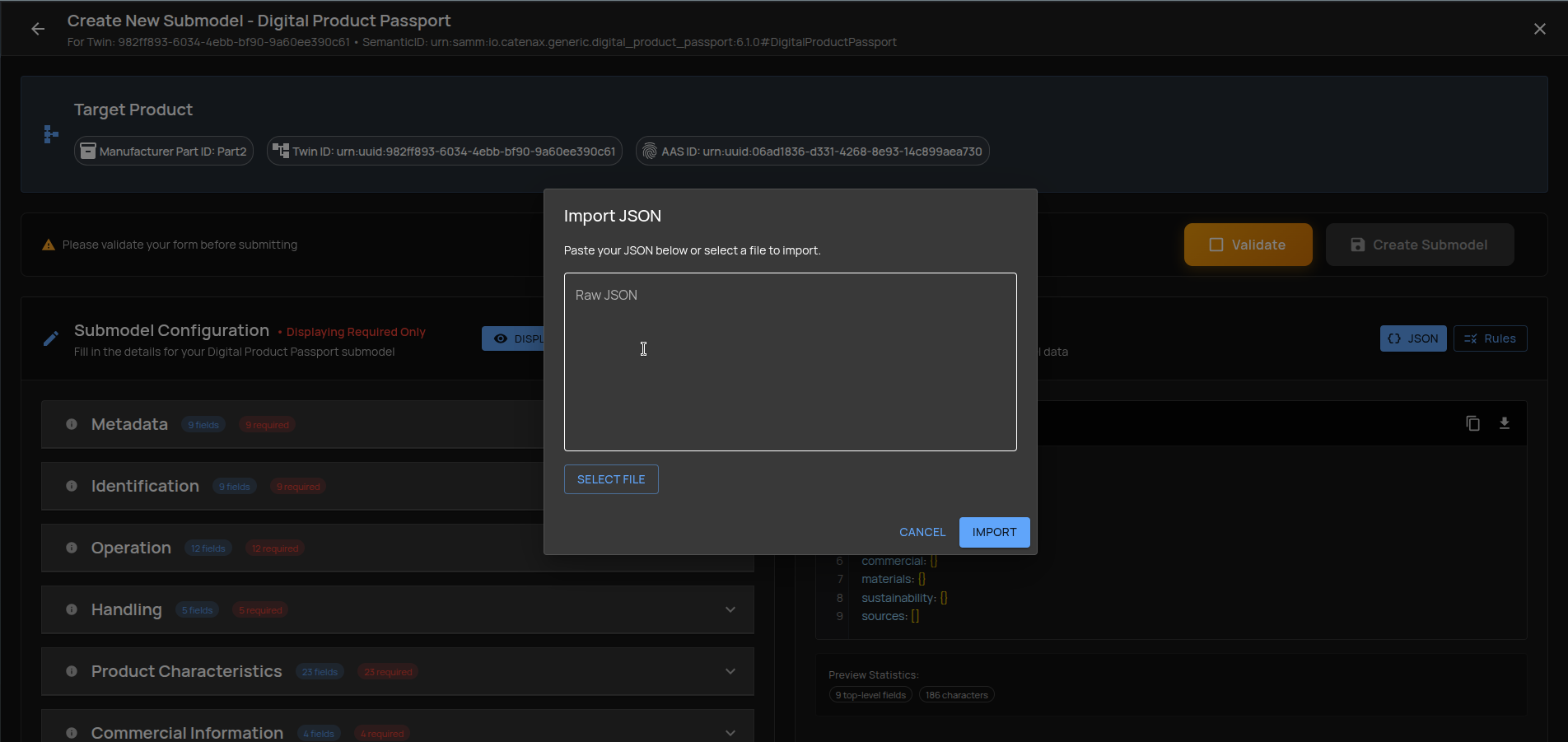This screenshot has height=742, width=1568.
Task: Toggle the eye icon on the Display button
Action: (x=501, y=338)
